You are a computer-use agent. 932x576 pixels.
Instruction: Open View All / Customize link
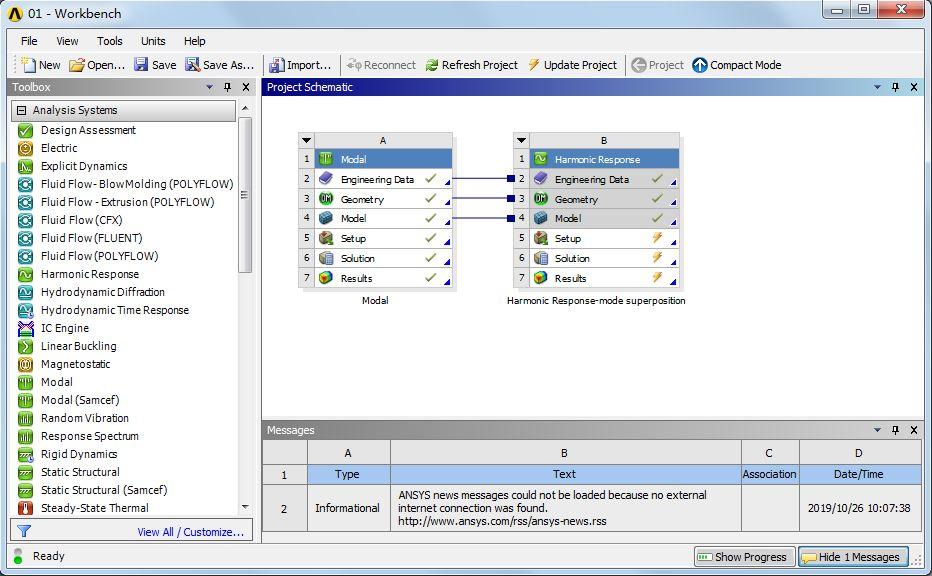[191, 532]
